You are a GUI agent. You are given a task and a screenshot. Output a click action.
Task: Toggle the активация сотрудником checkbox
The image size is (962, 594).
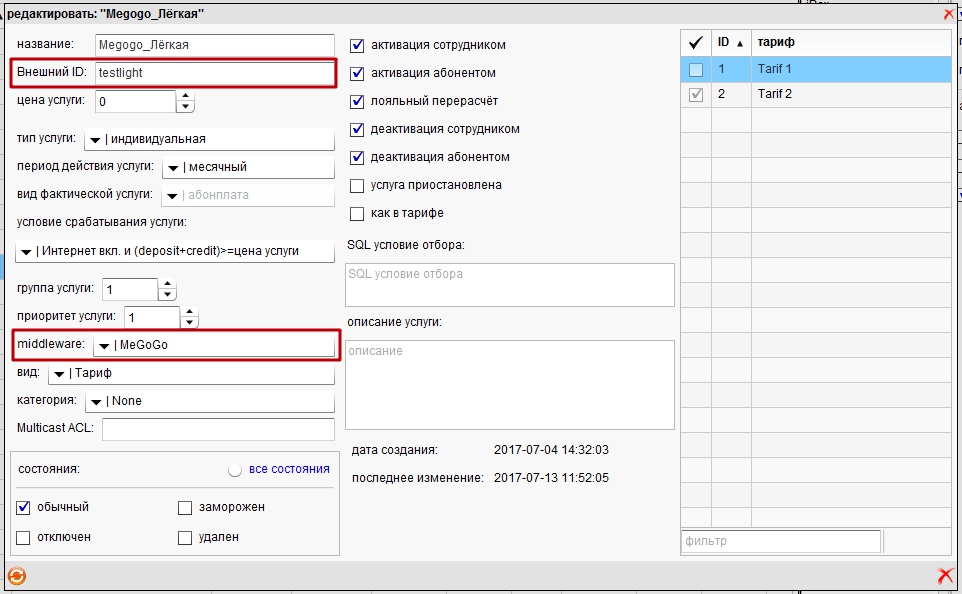[x=357, y=45]
